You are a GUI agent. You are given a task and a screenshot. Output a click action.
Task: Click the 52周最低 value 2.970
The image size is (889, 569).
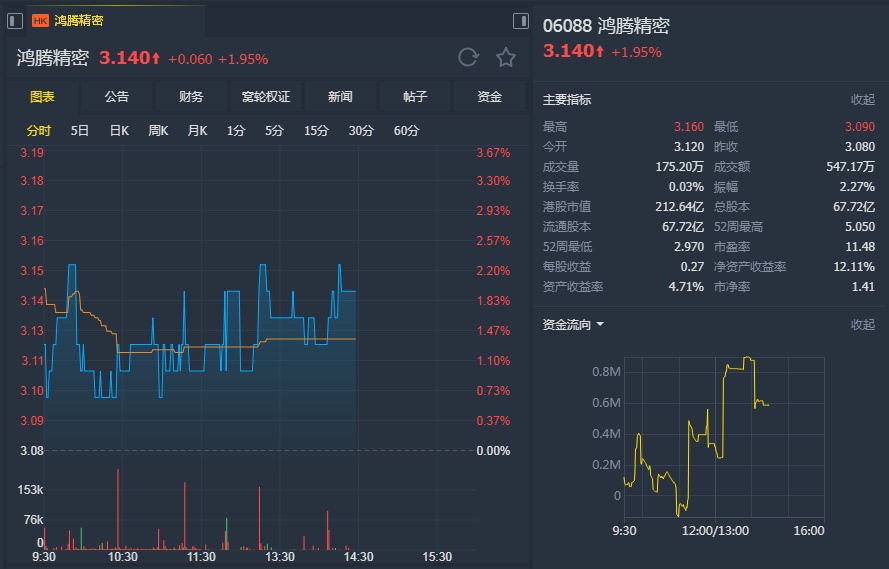689,247
